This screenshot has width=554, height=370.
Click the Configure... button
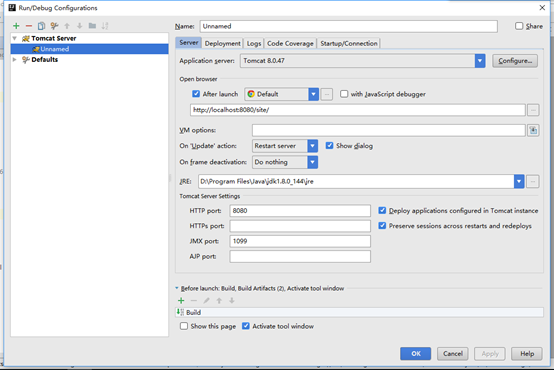pyautogui.click(x=515, y=61)
